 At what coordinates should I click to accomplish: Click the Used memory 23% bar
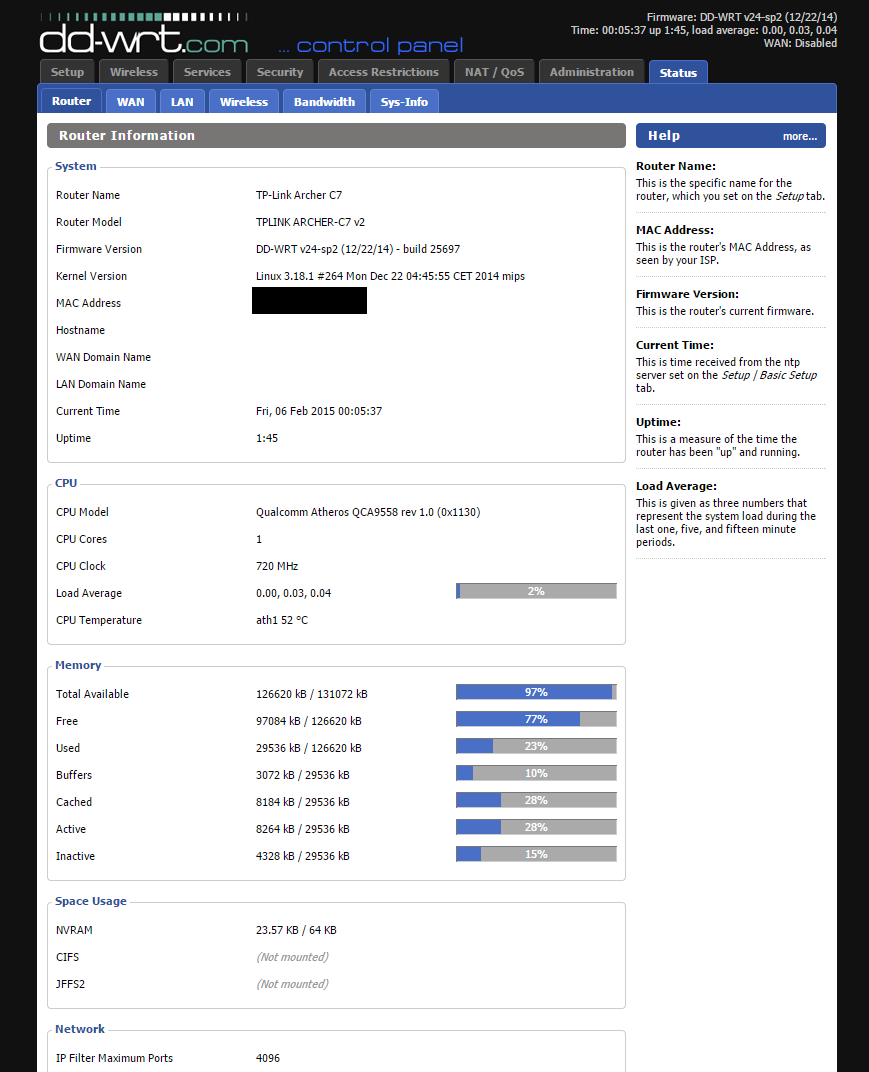(536, 746)
